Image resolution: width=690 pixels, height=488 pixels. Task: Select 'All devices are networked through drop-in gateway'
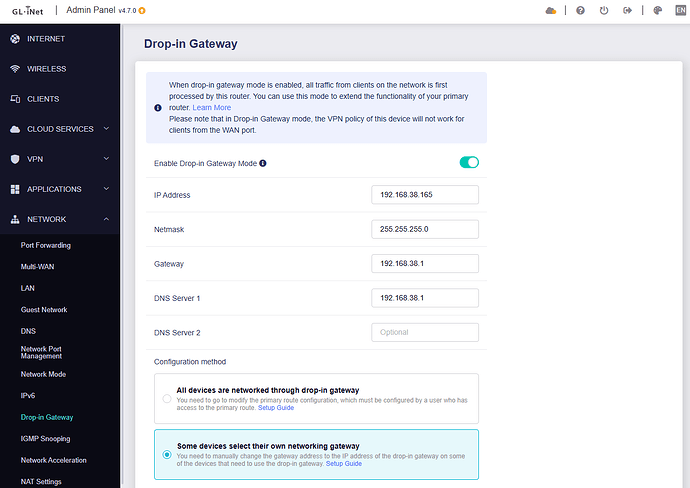point(167,398)
